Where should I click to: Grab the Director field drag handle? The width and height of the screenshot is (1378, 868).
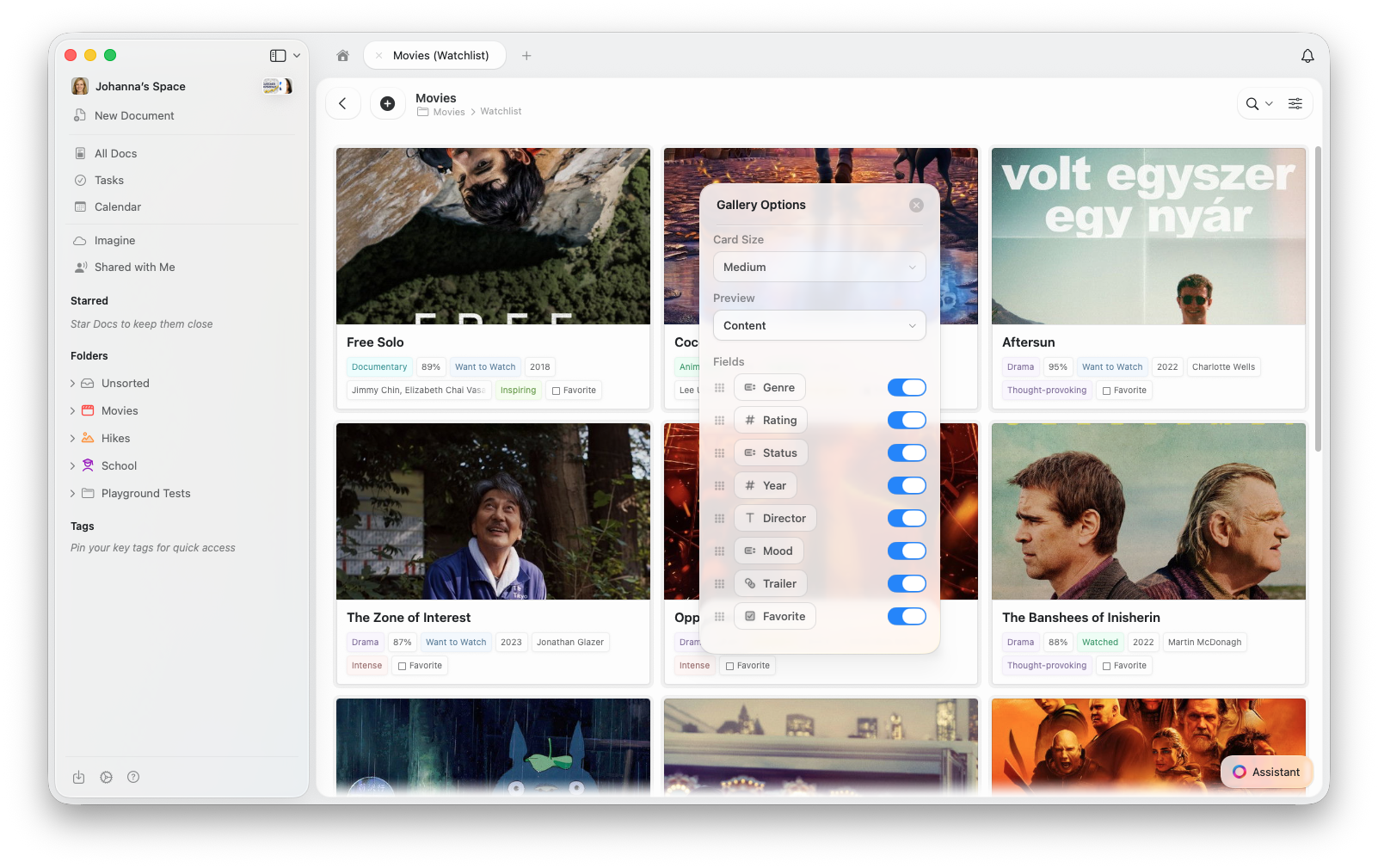click(719, 519)
